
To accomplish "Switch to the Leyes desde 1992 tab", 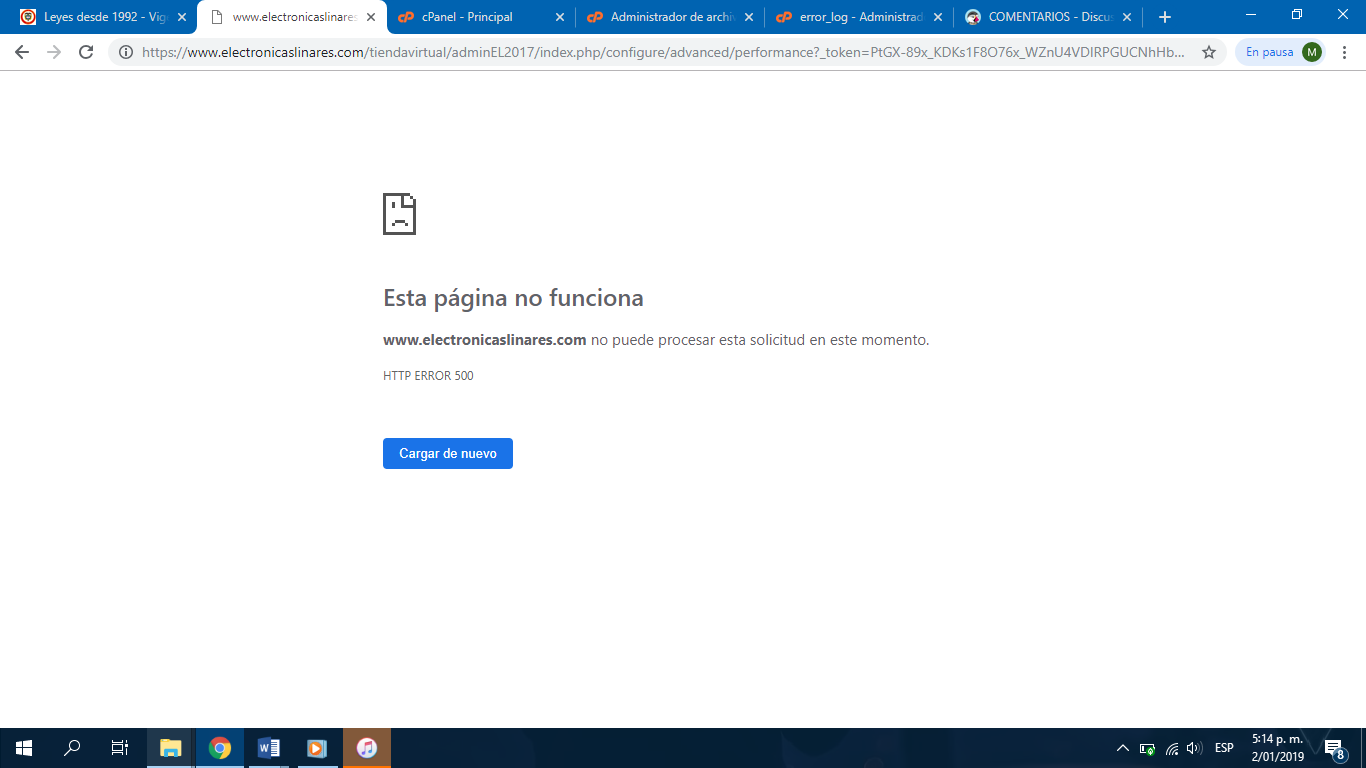I will pos(104,17).
